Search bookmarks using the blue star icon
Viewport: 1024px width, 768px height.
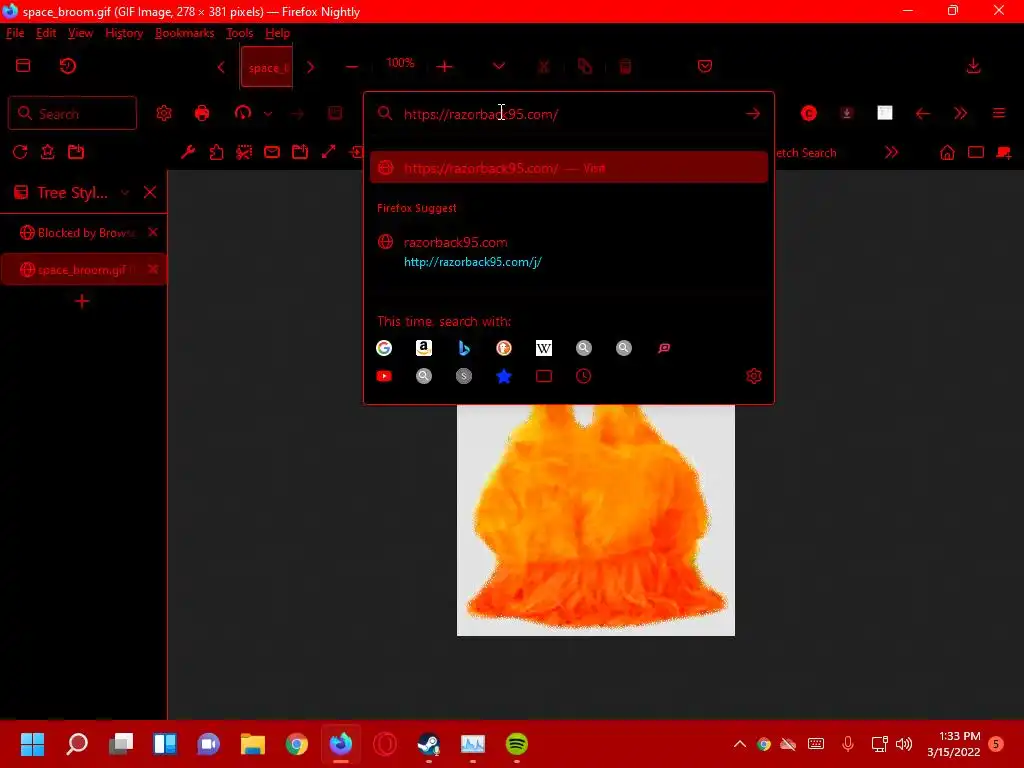click(504, 376)
